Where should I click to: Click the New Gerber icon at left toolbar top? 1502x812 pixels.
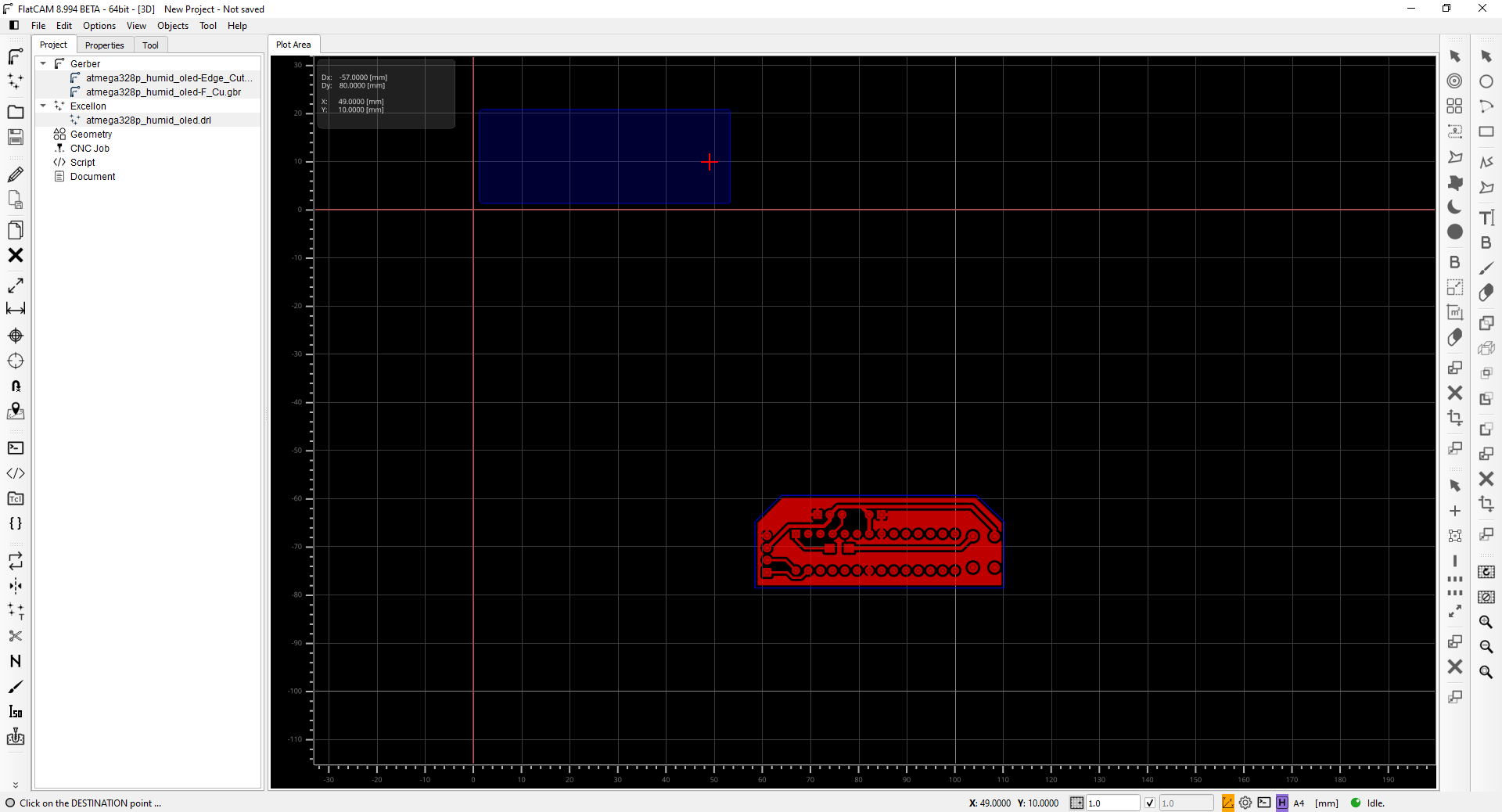(15, 56)
